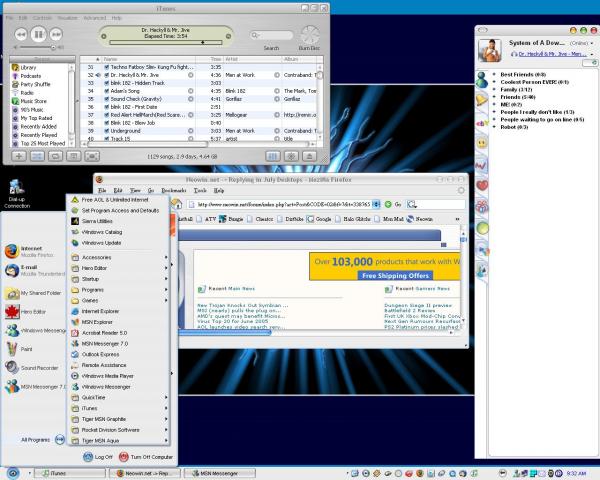
Task: Open the Online status dropdown in MSN
Action: click(x=582, y=43)
